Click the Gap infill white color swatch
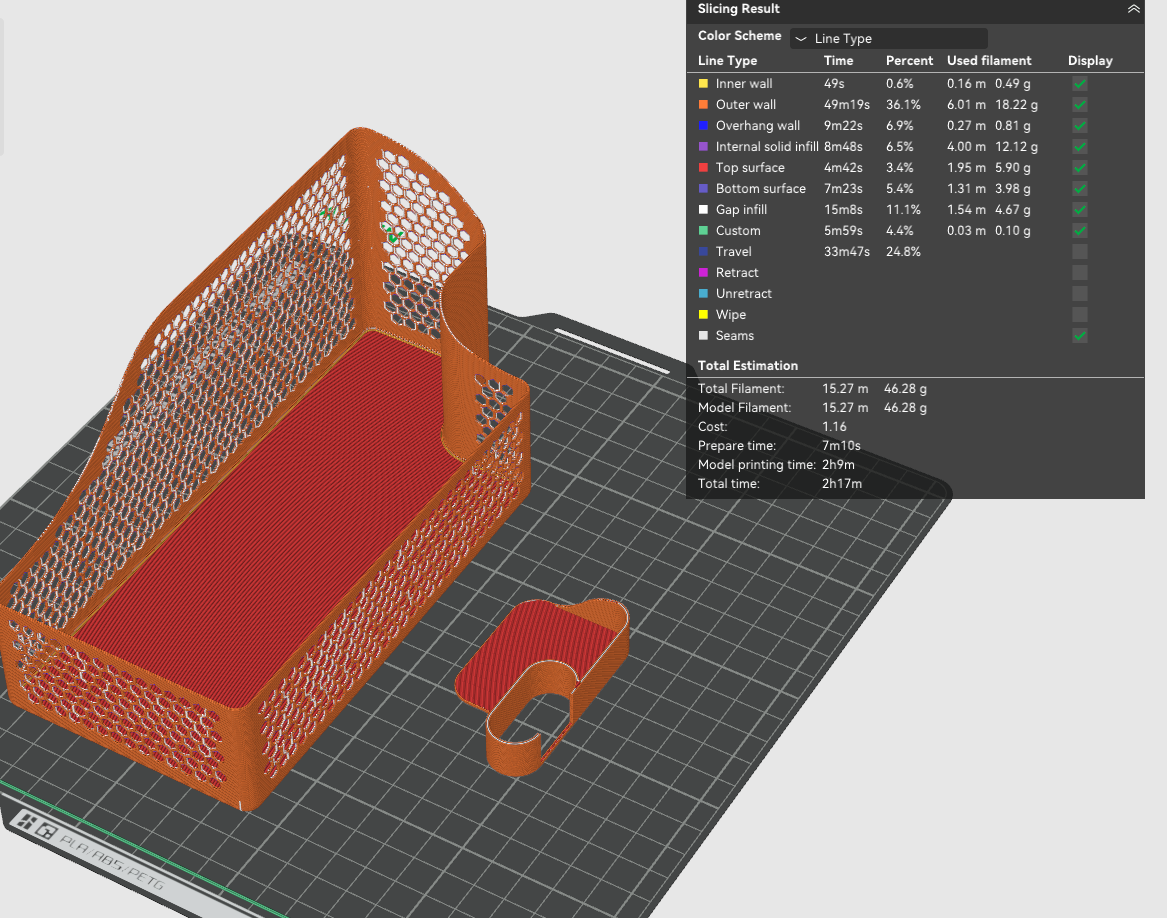1167x918 pixels. (x=703, y=209)
